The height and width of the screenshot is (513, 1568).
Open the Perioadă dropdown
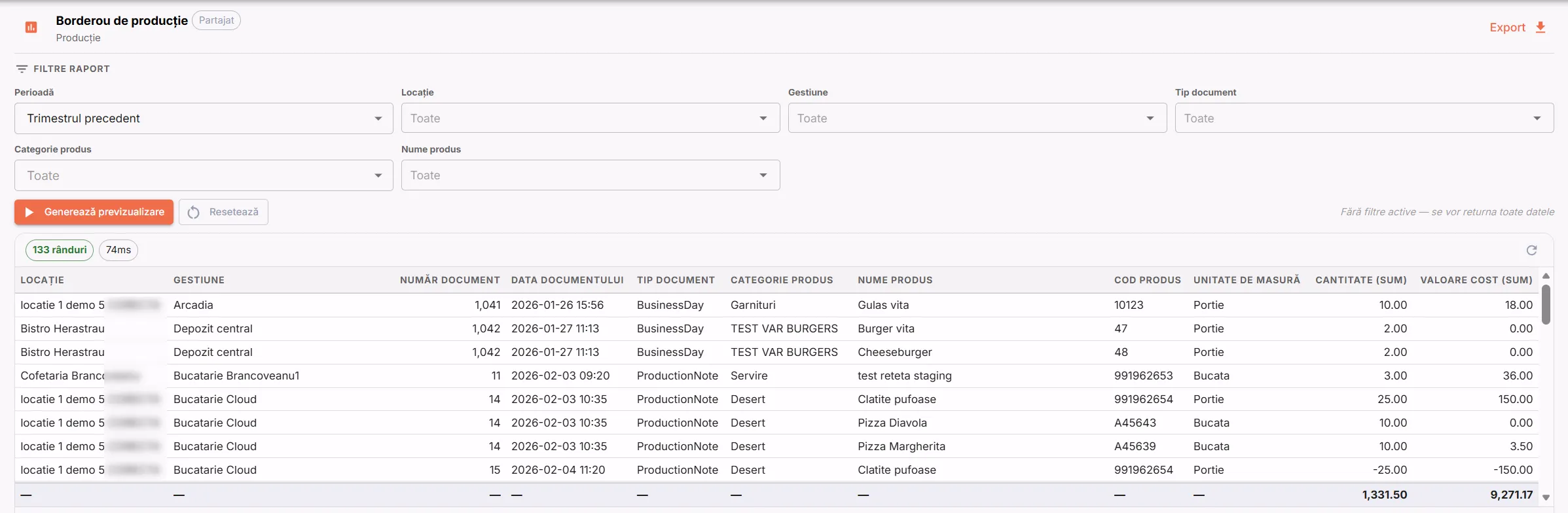204,118
